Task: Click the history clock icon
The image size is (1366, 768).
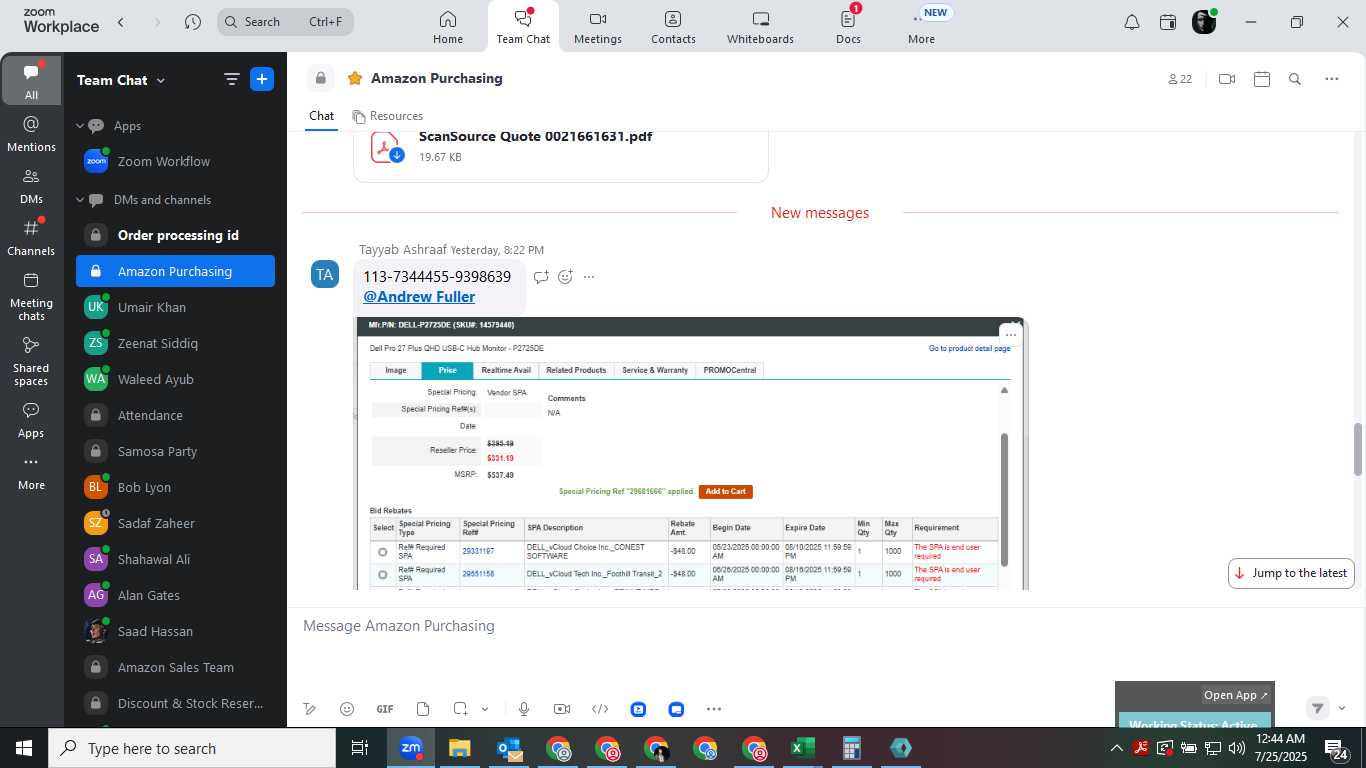Action: point(193,22)
